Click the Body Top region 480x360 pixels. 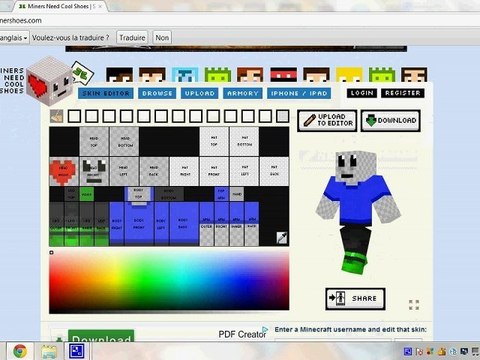[139, 194]
